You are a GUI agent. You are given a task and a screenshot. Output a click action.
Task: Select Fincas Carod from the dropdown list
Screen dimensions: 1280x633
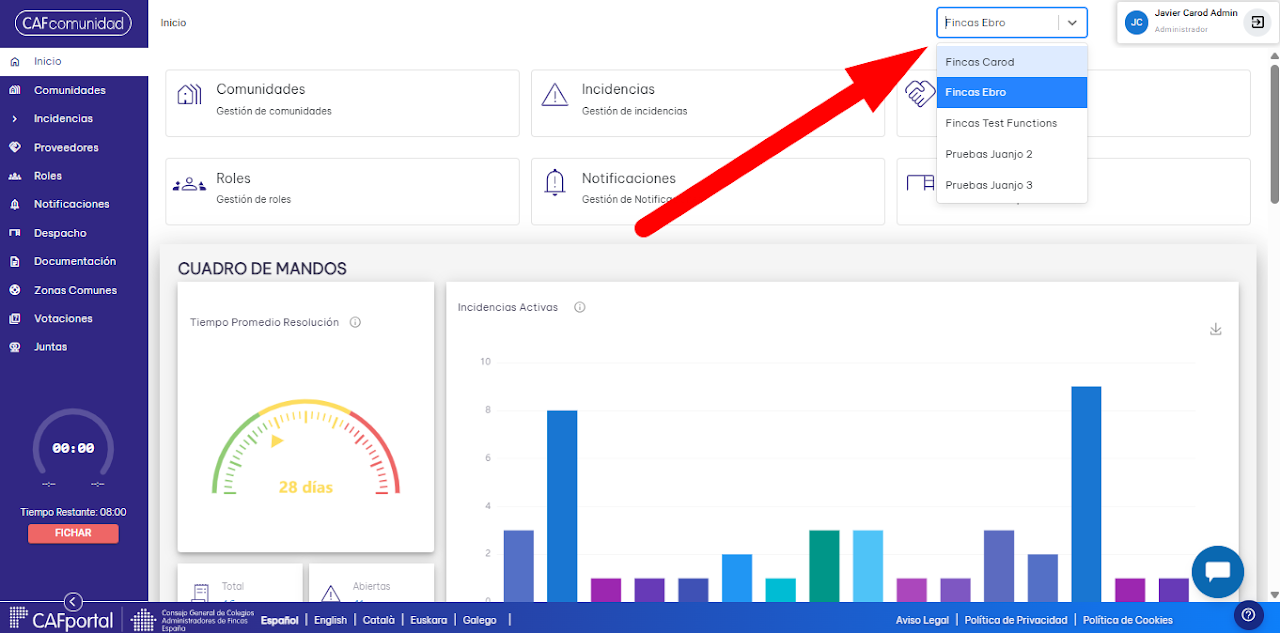(x=1012, y=62)
